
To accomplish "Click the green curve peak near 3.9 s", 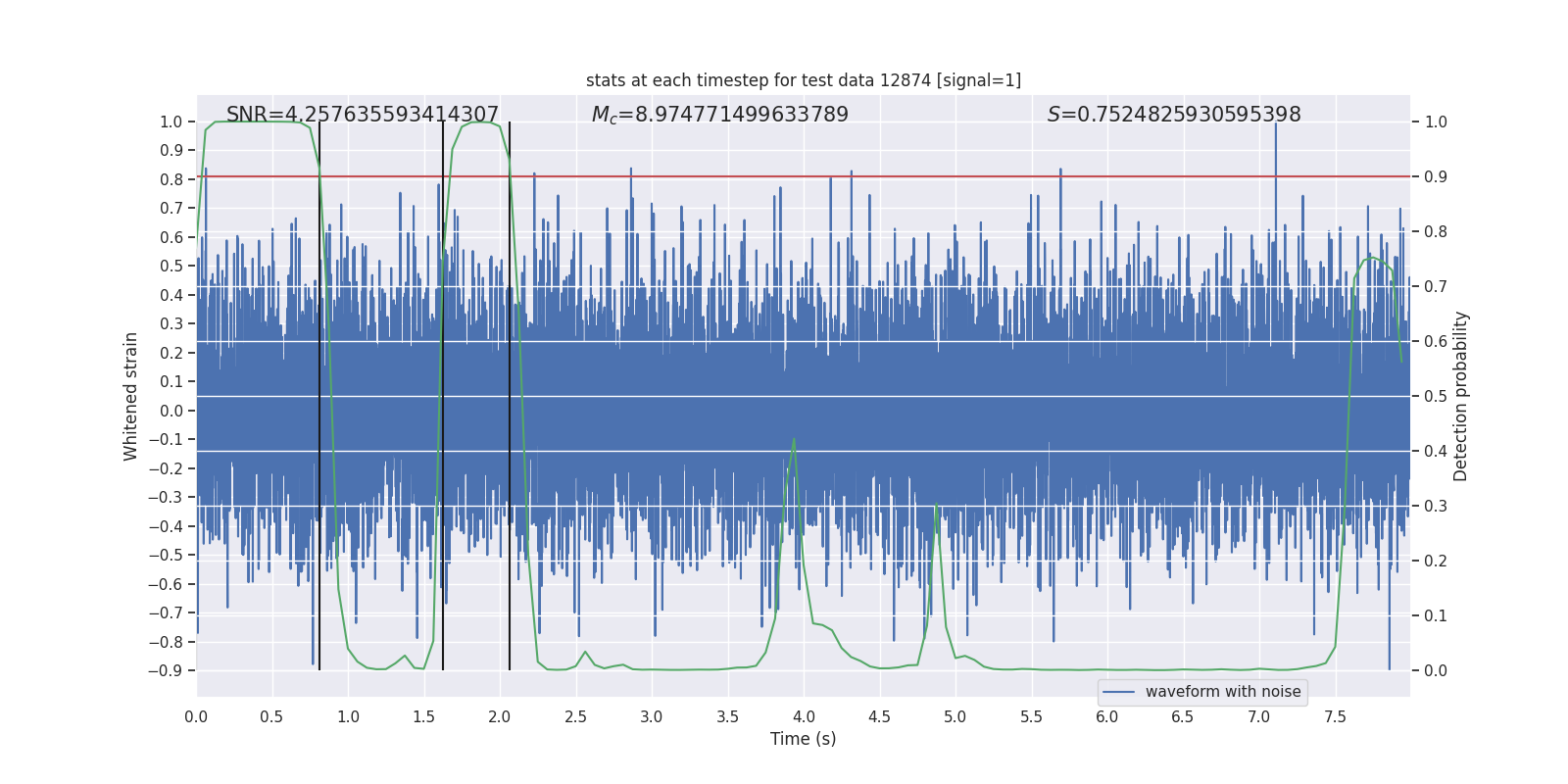I will click(794, 440).
